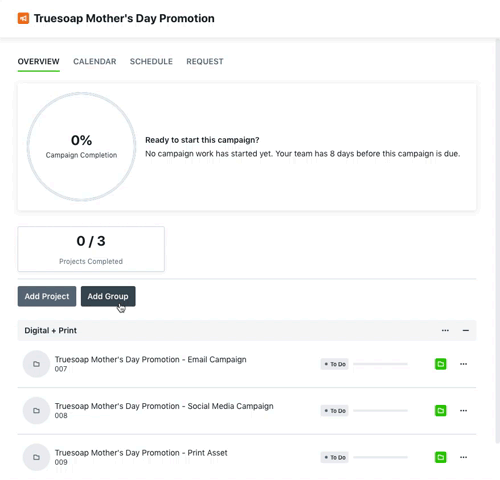The width and height of the screenshot is (500, 480).
Task: Click the project number 007
Action: (61, 369)
